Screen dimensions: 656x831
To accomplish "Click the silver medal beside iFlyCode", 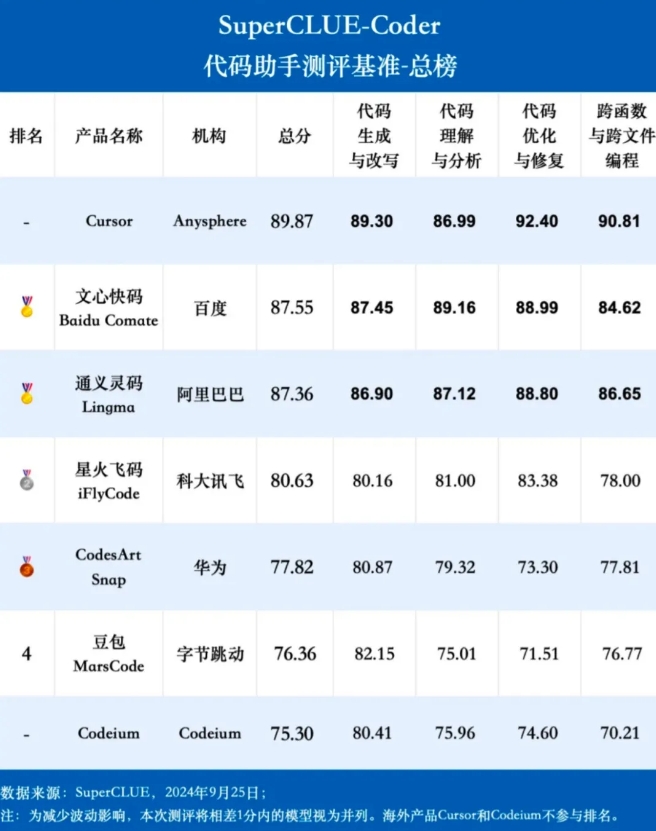I will point(27,480).
